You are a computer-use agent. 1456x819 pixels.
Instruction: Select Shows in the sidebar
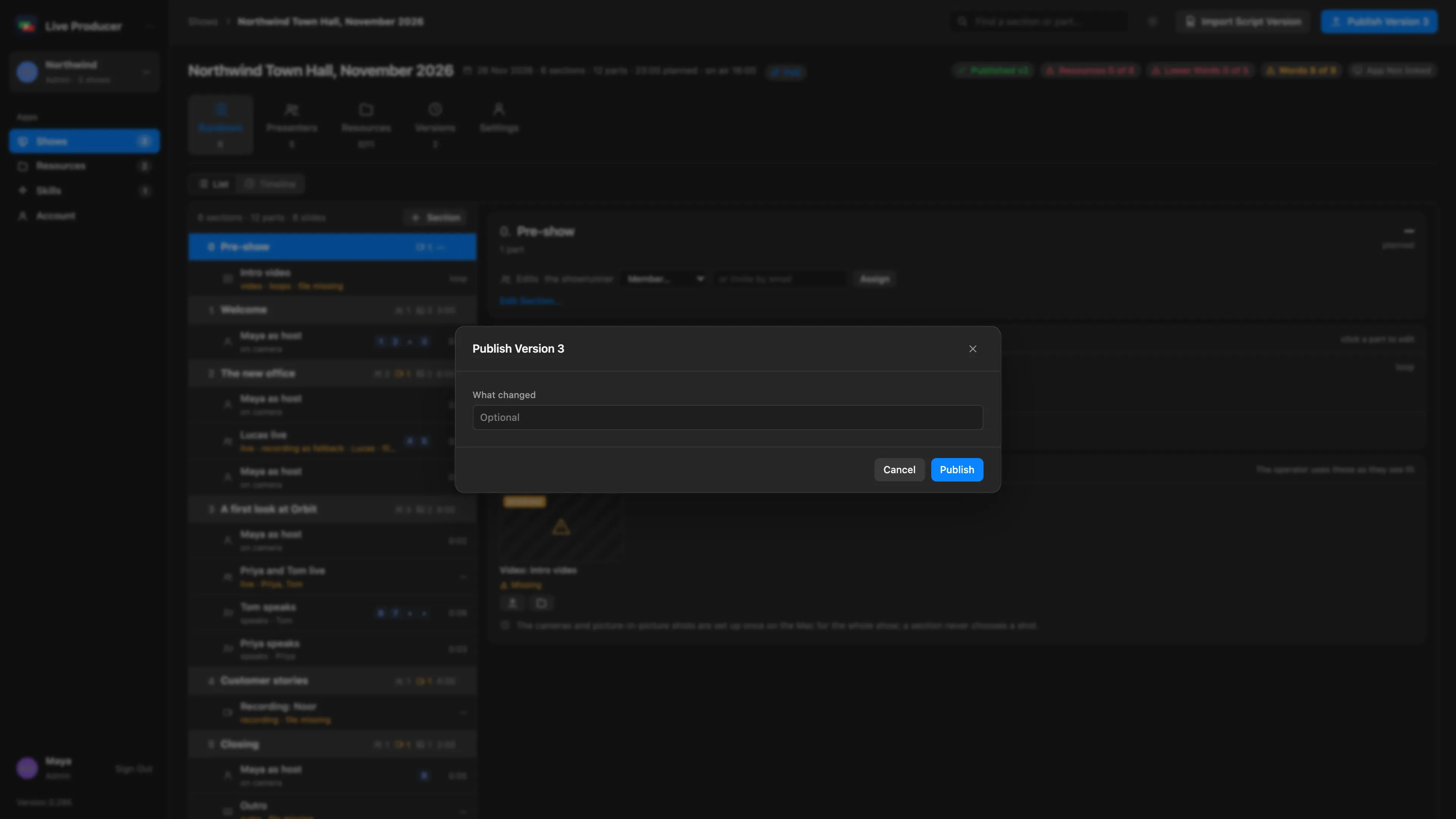pyautogui.click(x=84, y=141)
